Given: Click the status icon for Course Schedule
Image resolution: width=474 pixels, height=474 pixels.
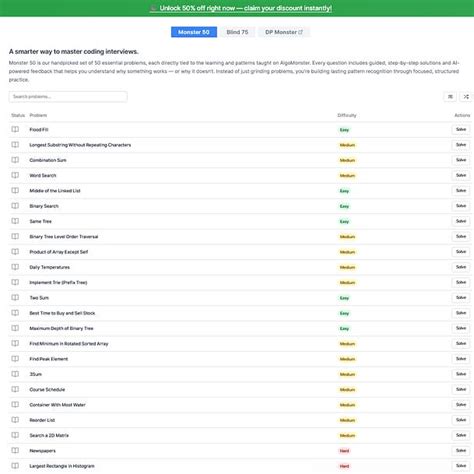Looking at the screenshot, I should tap(15, 389).
